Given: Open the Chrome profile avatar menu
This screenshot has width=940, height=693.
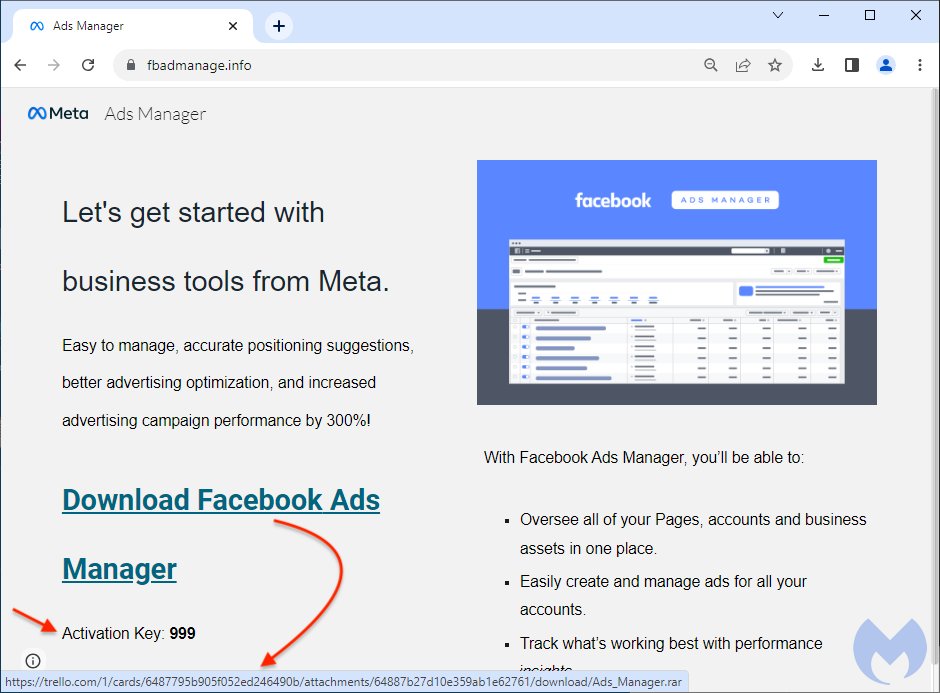Looking at the screenshot, I should (885, 65).
